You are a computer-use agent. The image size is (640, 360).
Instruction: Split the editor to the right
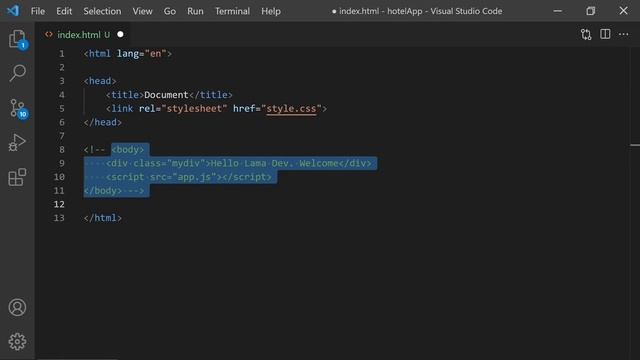[605, 34]
